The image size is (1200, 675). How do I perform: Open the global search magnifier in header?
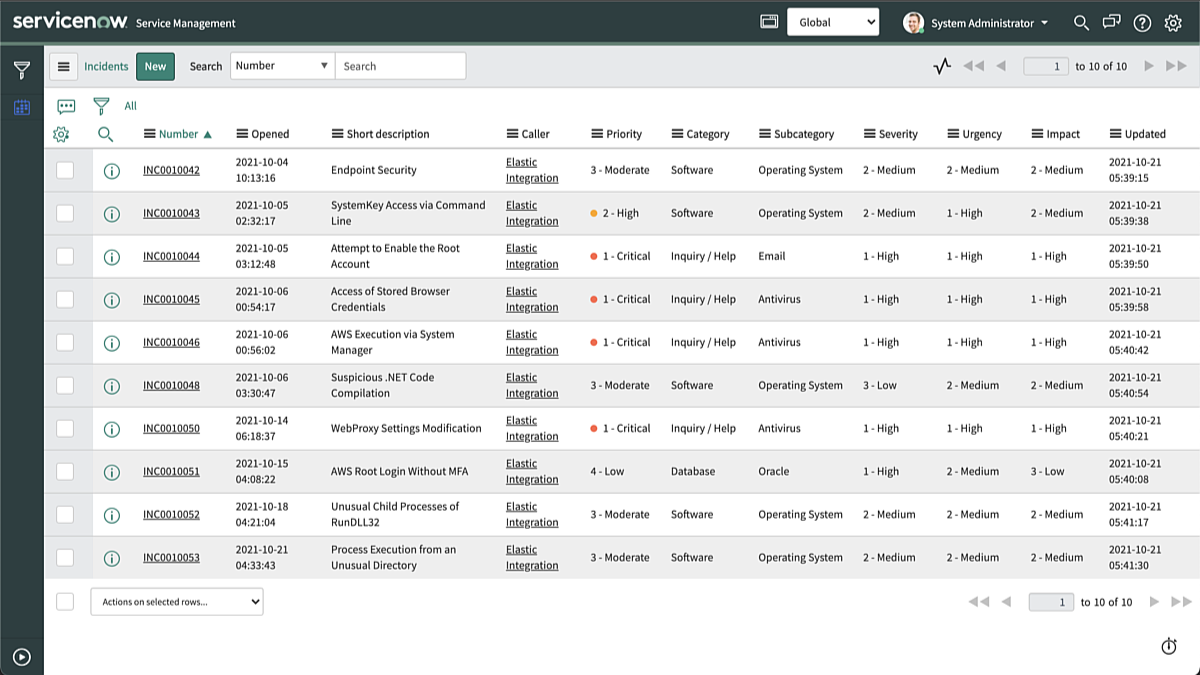tap(1081, 22)
